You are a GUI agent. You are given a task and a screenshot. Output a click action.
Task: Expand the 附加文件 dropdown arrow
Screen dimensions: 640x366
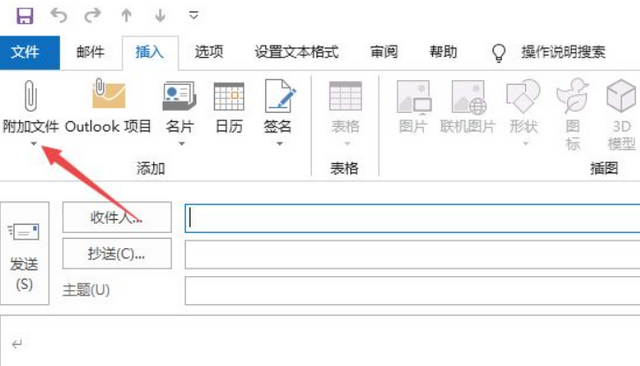[33, 144]
